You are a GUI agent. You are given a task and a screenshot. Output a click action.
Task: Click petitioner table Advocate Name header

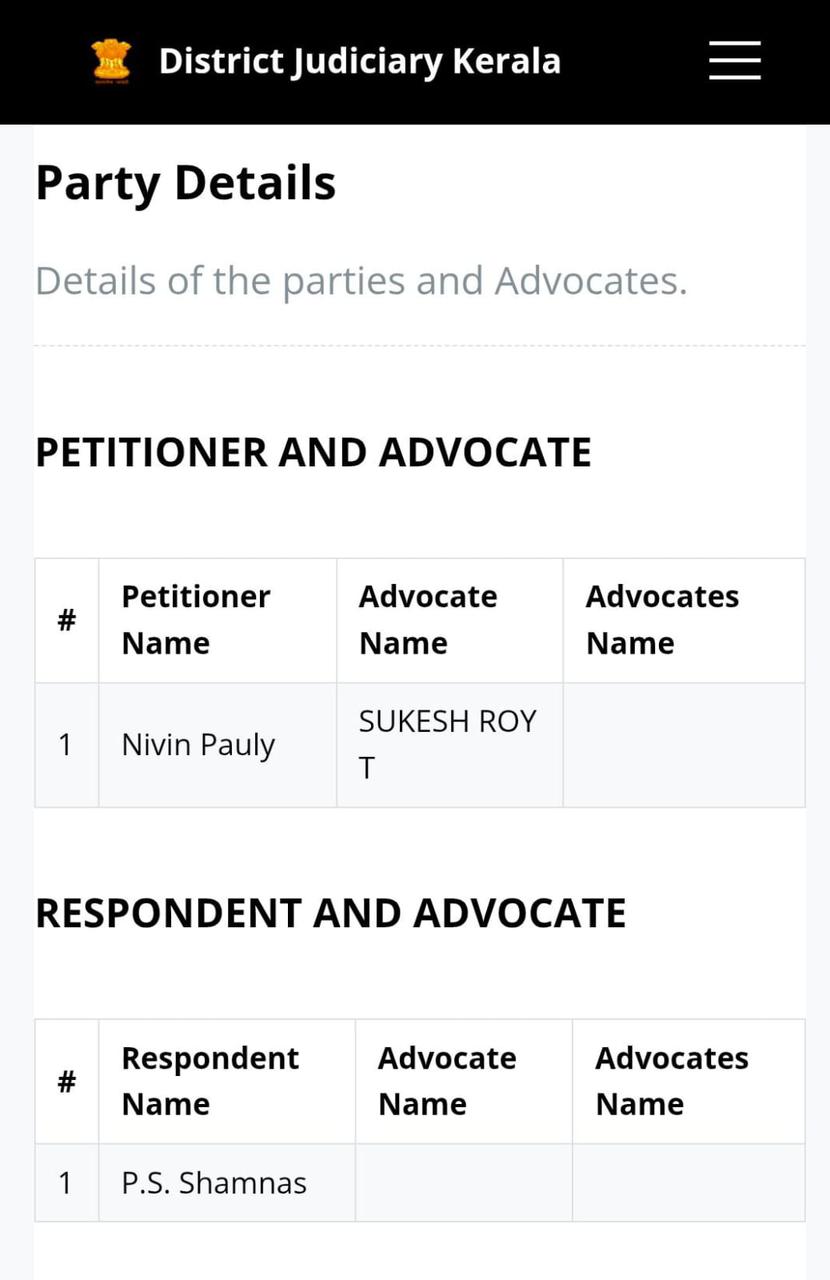click(428, 620)
